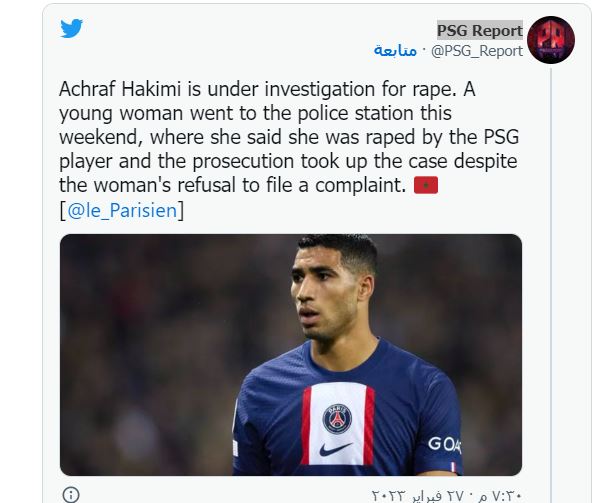Click the info circle icon below photo

tap(71, 495)
